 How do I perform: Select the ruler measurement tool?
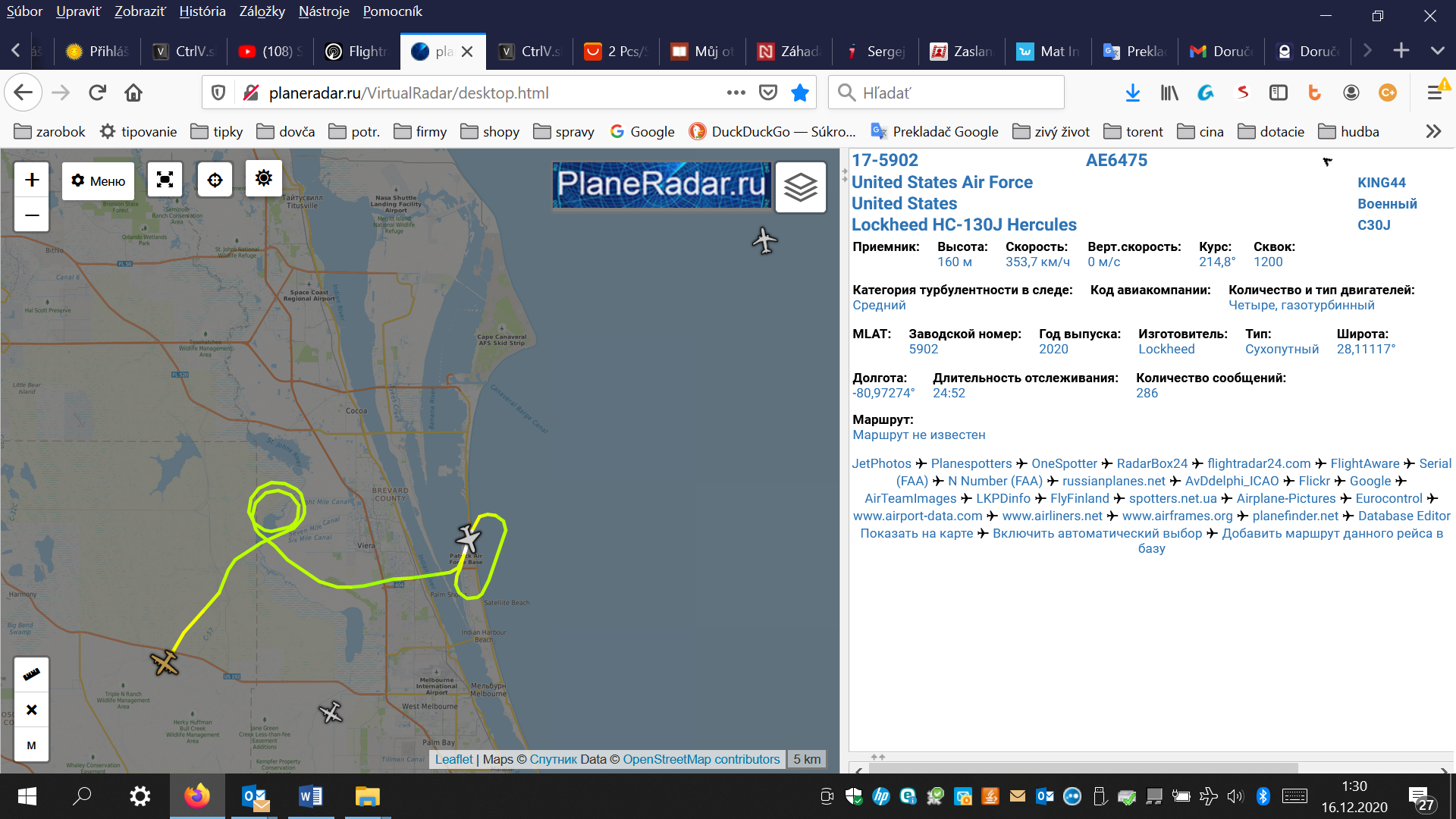[31, 674]
